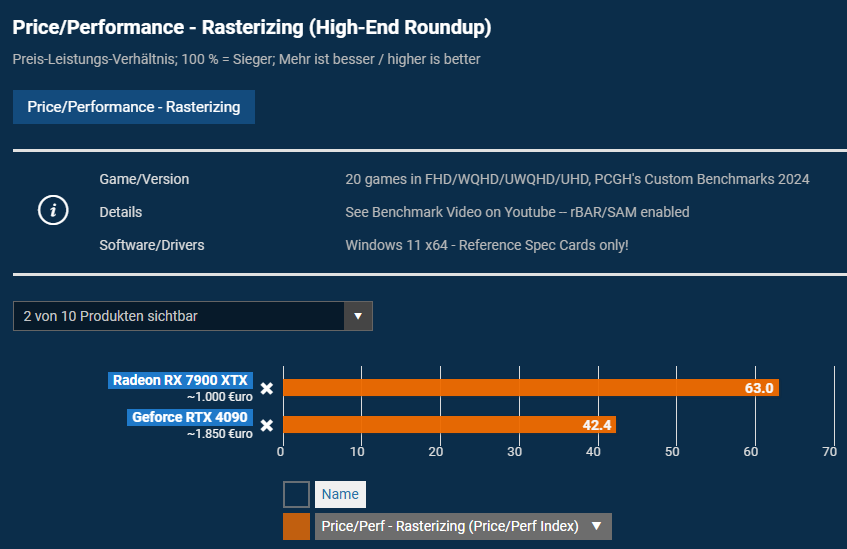The height and width of the screenshot is (549, 847).
Task: Click the Radeon RX 7900 XTX label
Action: [x=180, y=380]
